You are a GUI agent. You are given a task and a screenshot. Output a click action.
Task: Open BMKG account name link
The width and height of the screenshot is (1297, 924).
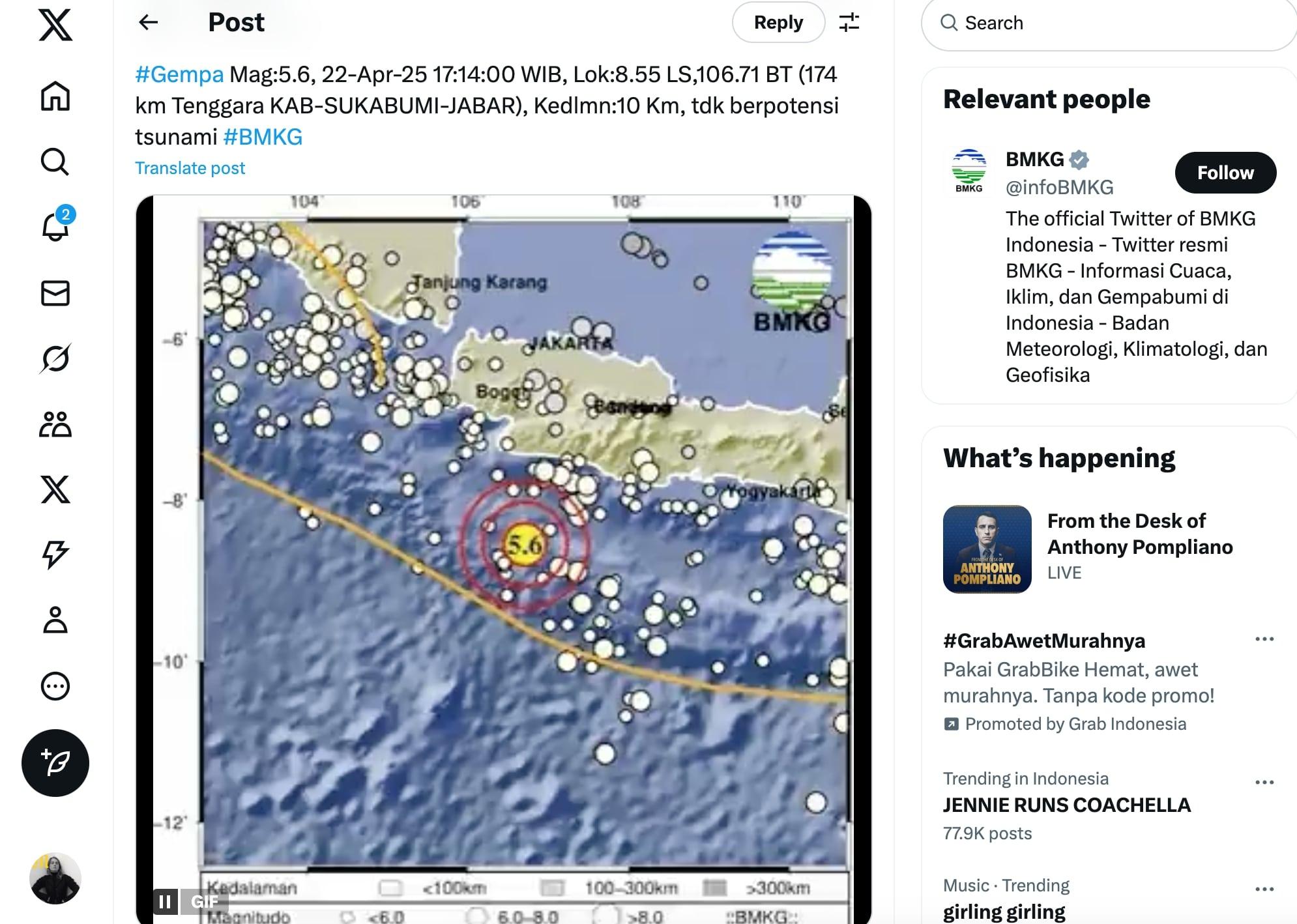[x=1034, y=159]
